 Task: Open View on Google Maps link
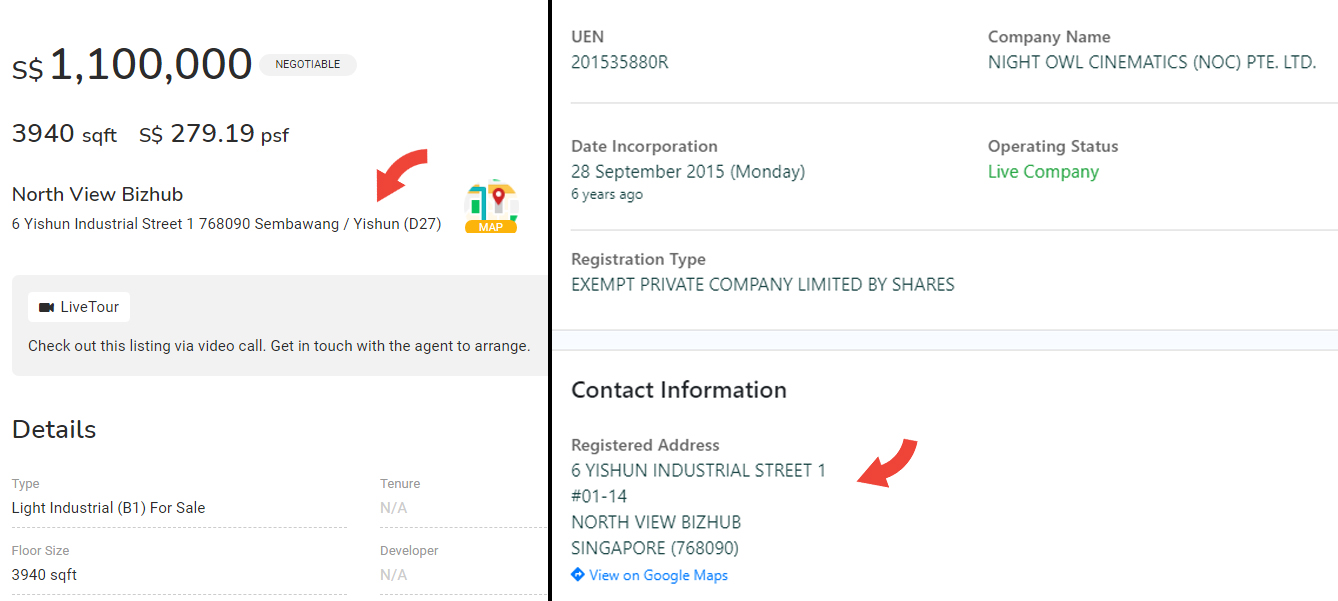pyautogui.click(x=658, y=575)
